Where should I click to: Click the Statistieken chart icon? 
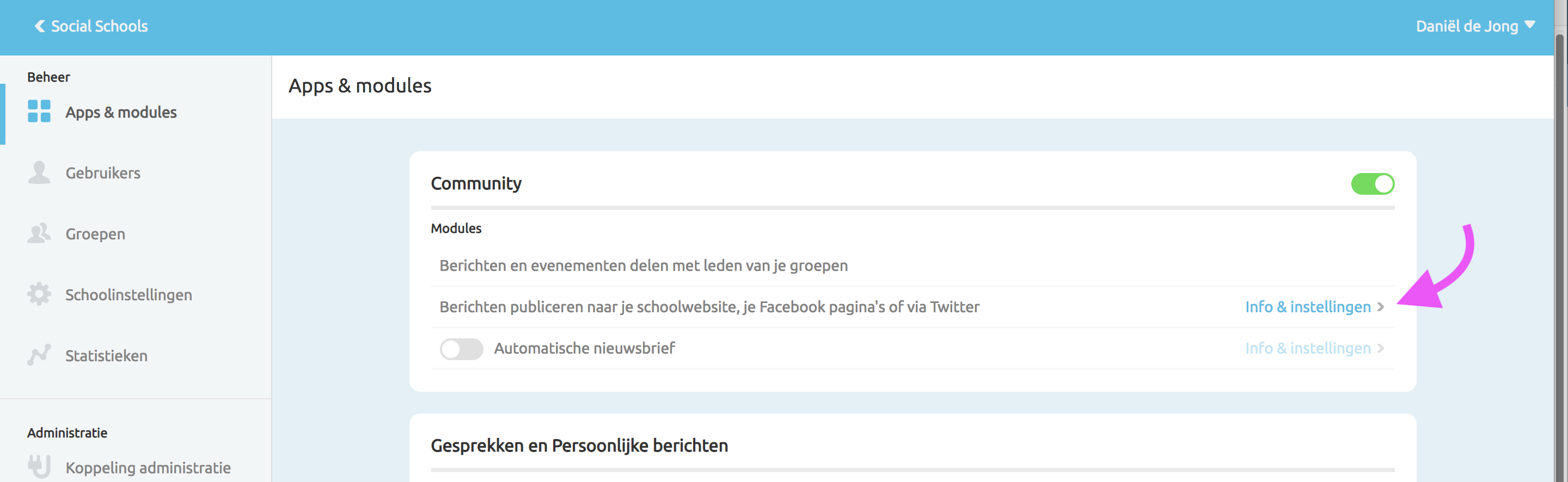38,355
